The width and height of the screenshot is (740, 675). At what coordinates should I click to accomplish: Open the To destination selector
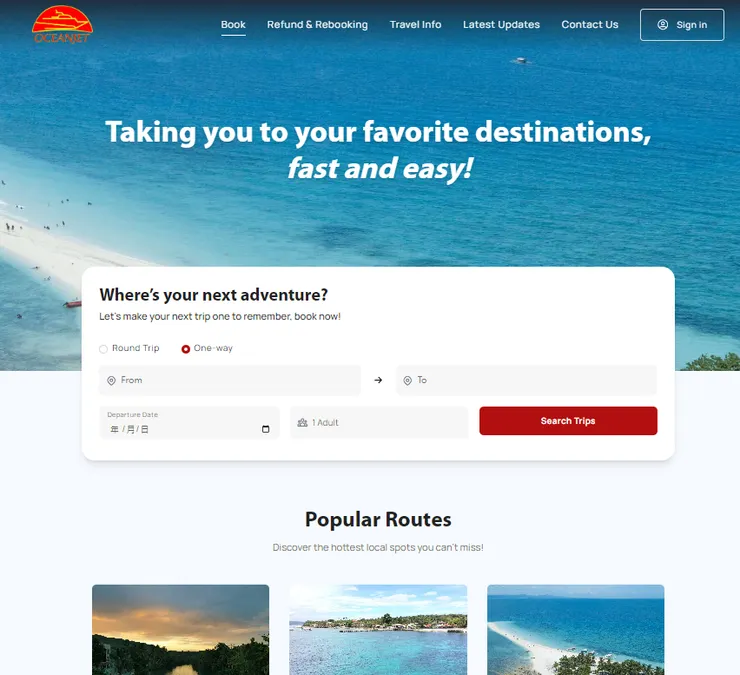[x=526, y=380]
